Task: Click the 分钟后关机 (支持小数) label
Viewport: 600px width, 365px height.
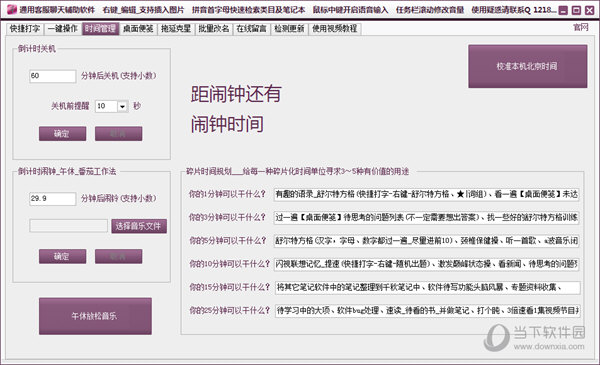Action: pos(119,76)
